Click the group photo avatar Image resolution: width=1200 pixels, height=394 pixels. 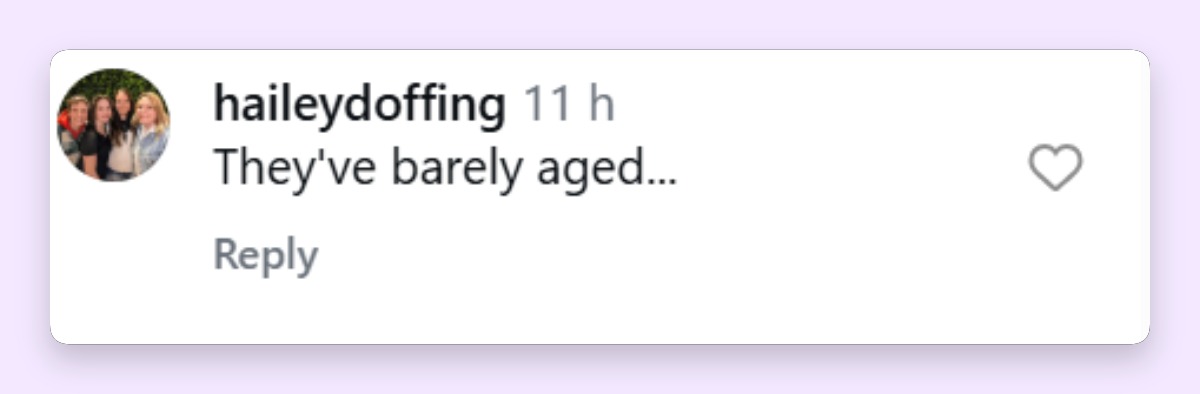coord(114,125)
